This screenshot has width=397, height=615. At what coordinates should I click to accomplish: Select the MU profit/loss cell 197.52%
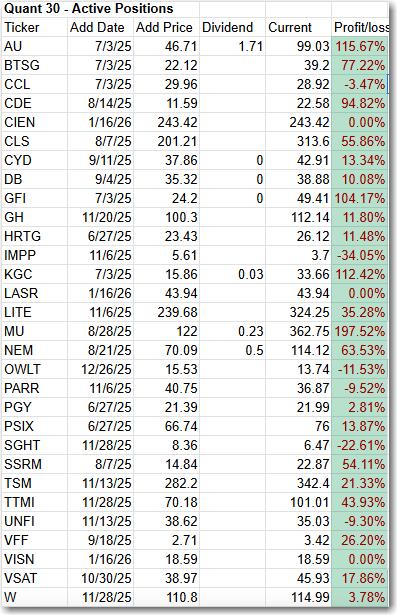(x=360, y=331)
